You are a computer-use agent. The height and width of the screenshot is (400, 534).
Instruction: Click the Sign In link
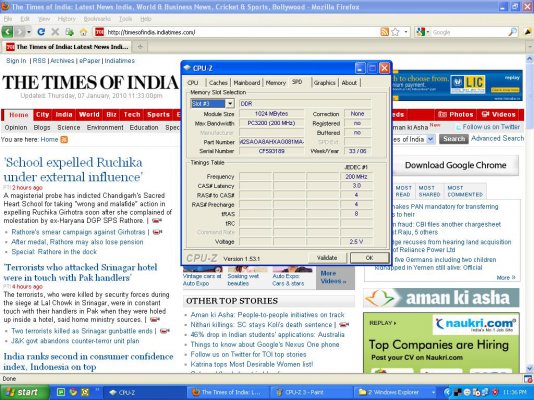(16, 61)
